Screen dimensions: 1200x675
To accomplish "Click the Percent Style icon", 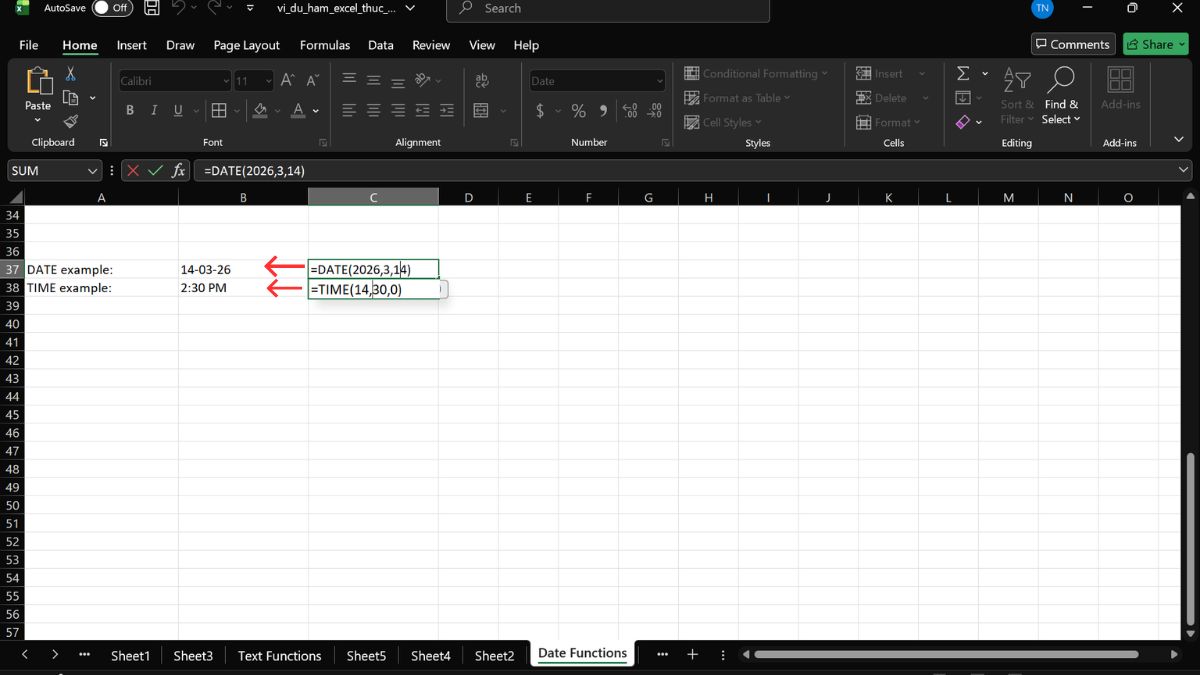I will pyautogui.click(x=578, y=111).
